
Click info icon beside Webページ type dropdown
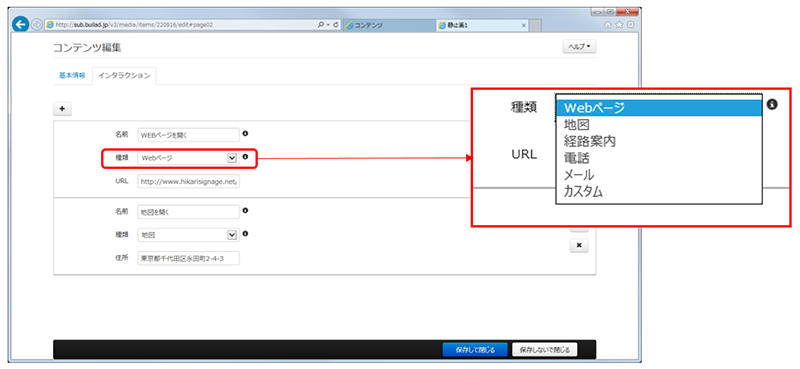[x=245, y=157]
